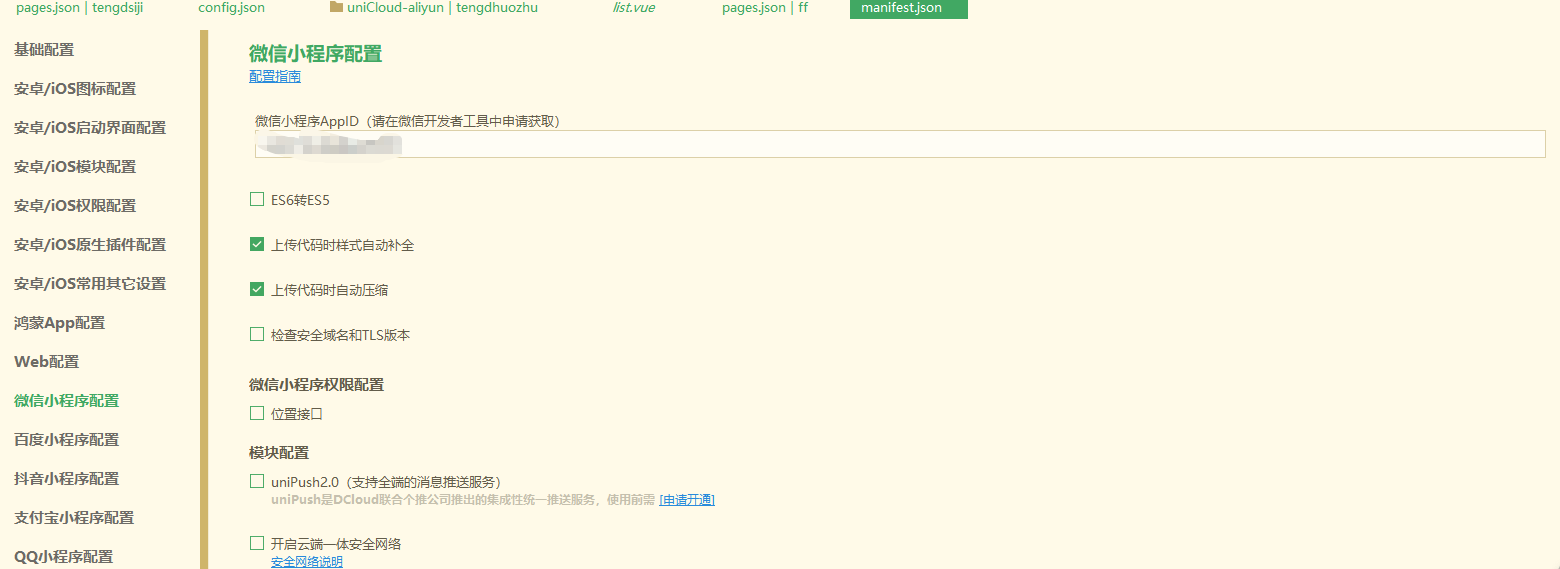Image resolution: width=1560 pixels, height=569 pixels.
Task: Enable uniPush2.0 module checkbox
Action: pyautogui.click(x=257, y=481)
